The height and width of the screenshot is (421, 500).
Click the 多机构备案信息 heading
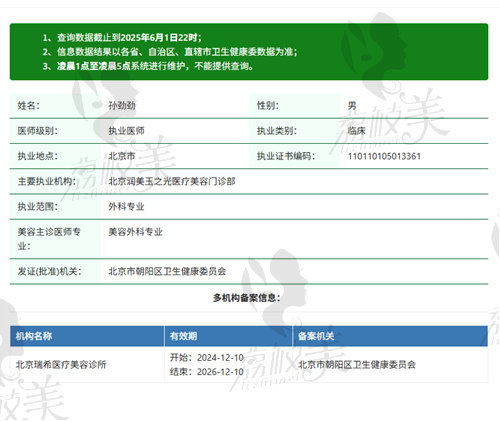tap(246, 297)
